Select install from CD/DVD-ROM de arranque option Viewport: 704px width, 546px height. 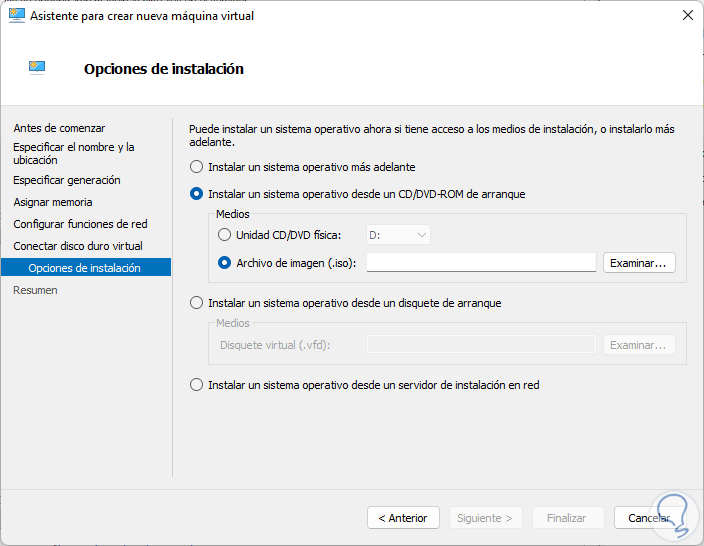click(197, 194)
